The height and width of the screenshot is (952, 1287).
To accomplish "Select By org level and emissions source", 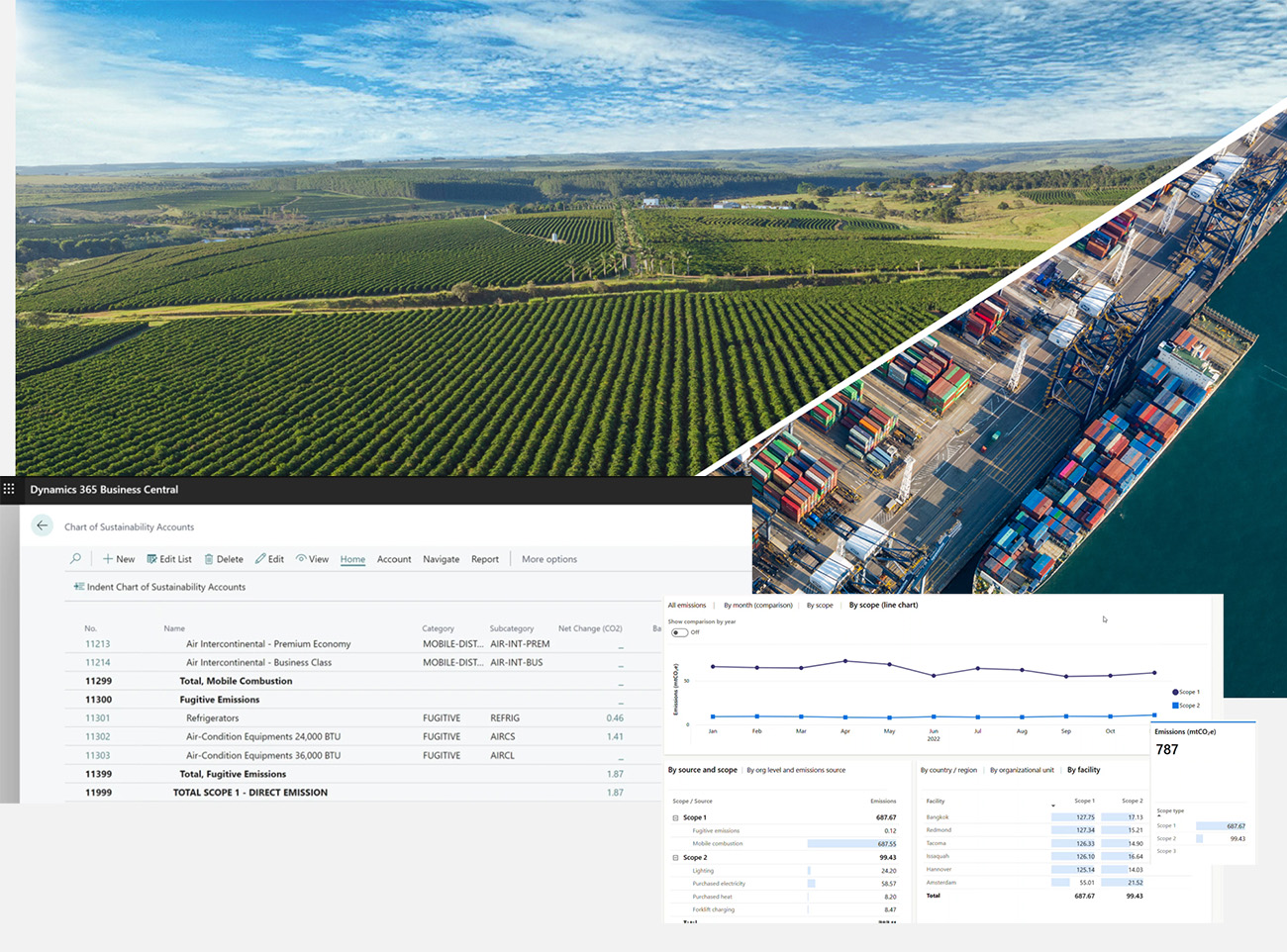I will (x=796, y=770).
